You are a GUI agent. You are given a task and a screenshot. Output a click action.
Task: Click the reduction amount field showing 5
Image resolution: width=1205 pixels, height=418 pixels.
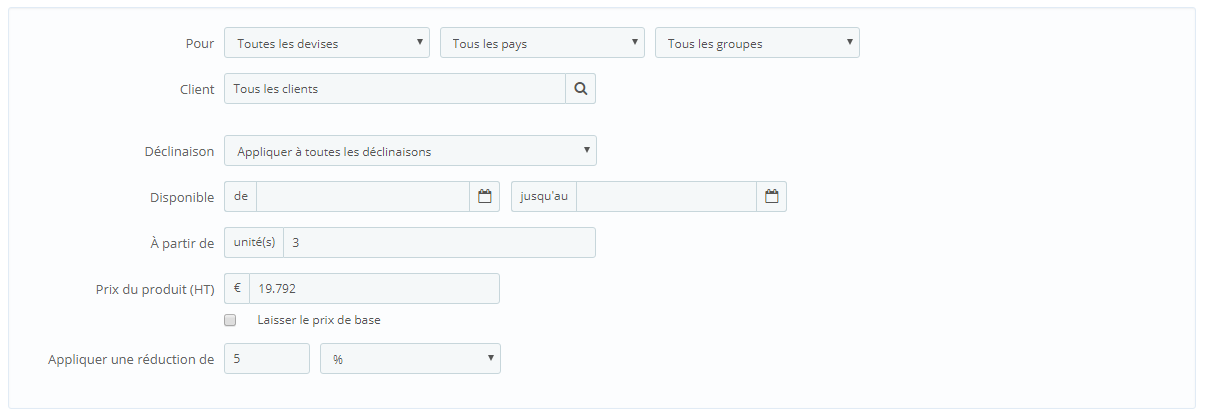267,359
